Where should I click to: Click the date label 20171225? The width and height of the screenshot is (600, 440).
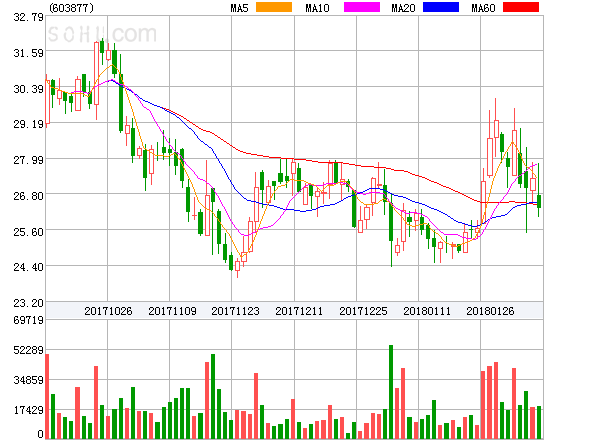click(x=363, y=311)
